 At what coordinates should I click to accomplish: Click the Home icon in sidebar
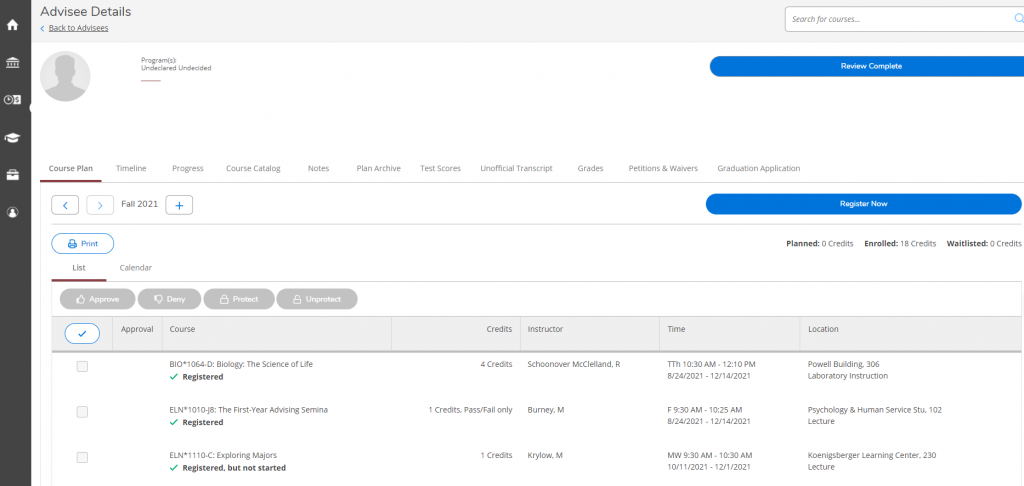pos(13,25)
